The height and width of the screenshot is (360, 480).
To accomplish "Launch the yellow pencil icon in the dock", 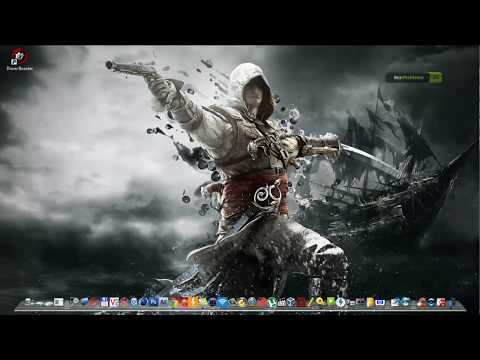I will 310,302.
